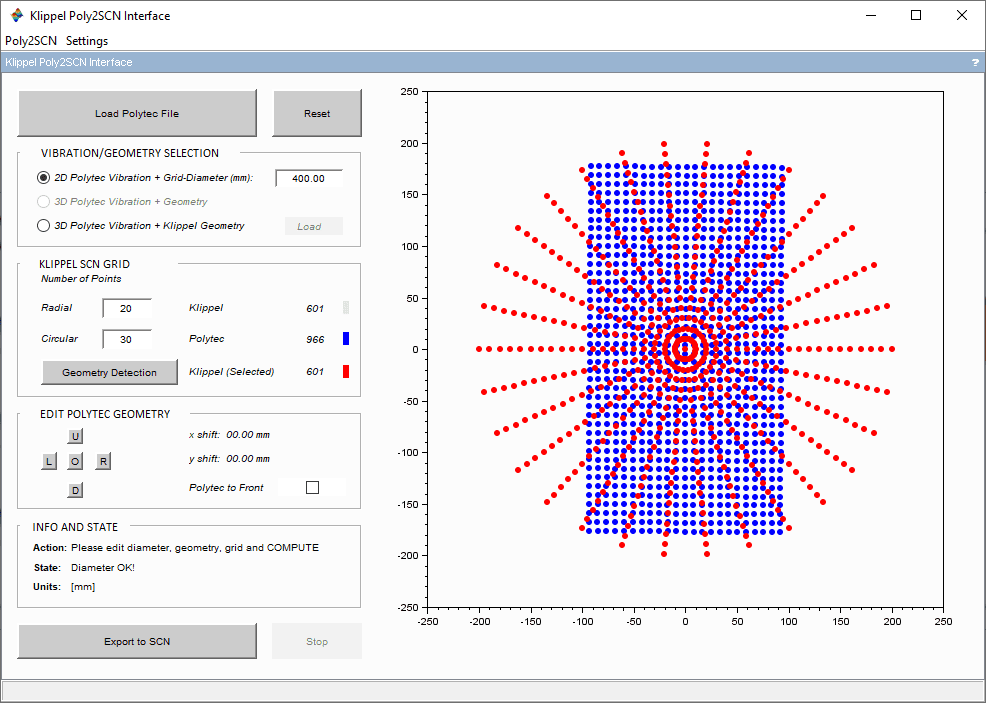Screen dimensions: 986x703
Task: Click the Load Polytec File button
Action: pos(137,113)
